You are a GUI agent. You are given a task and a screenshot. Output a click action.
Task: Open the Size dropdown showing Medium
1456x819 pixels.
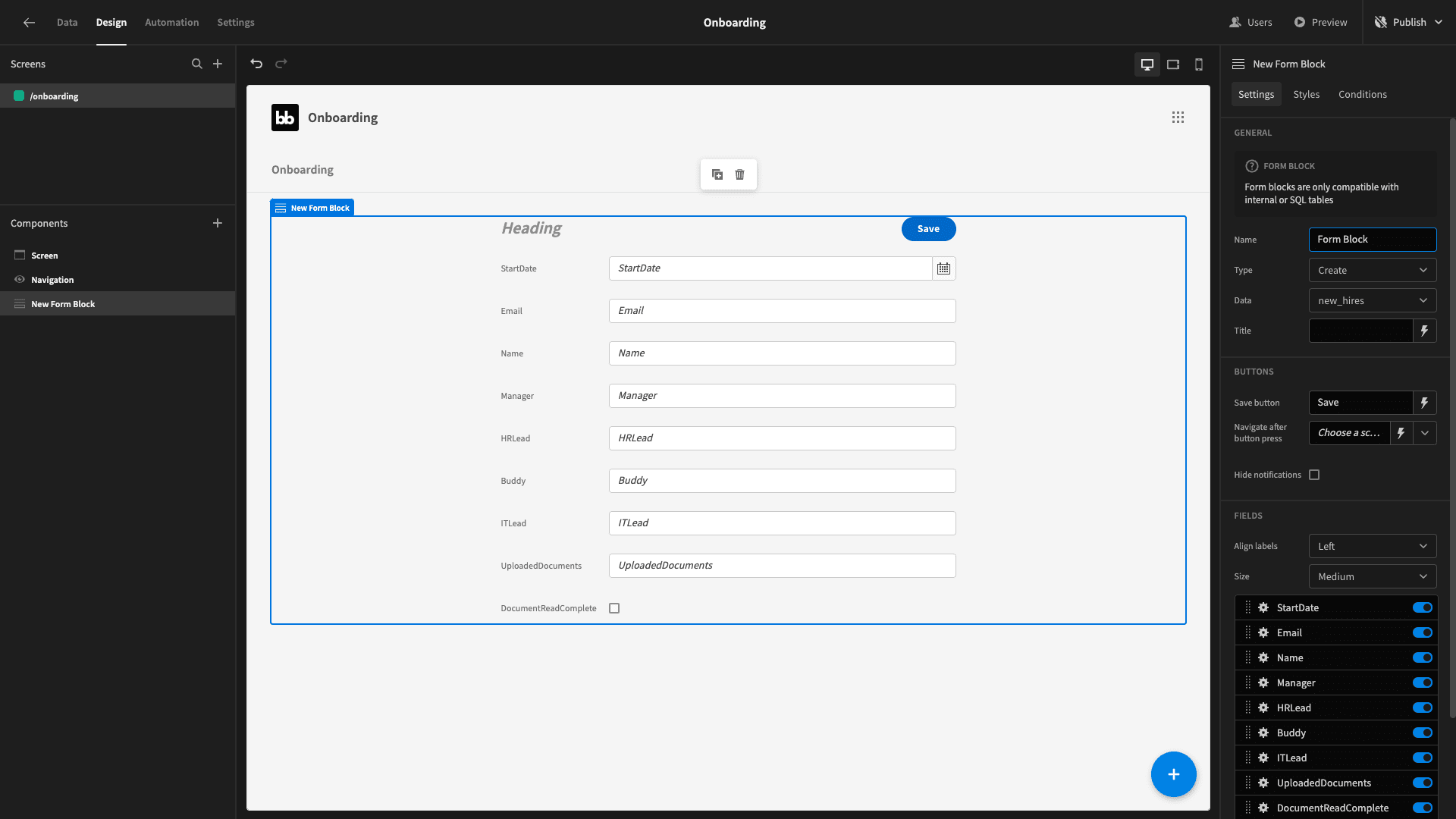click(1373, 576)
